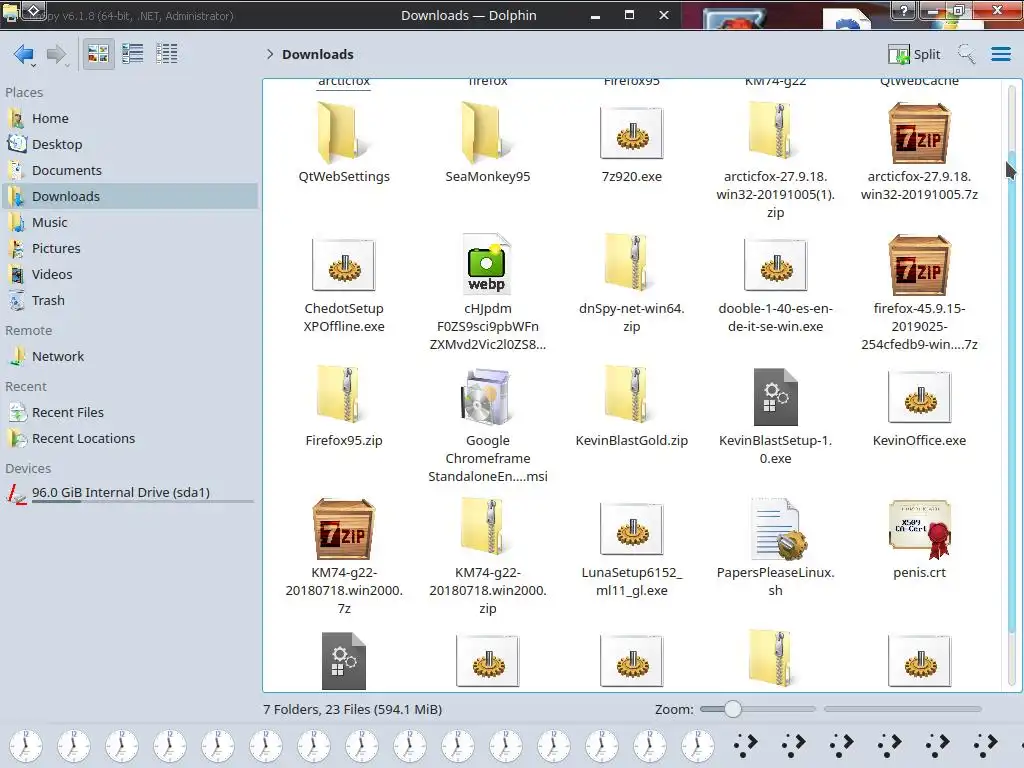Open Desktop in Places
This screenshot has height=768, width=1024.
[x=129, y=144]
